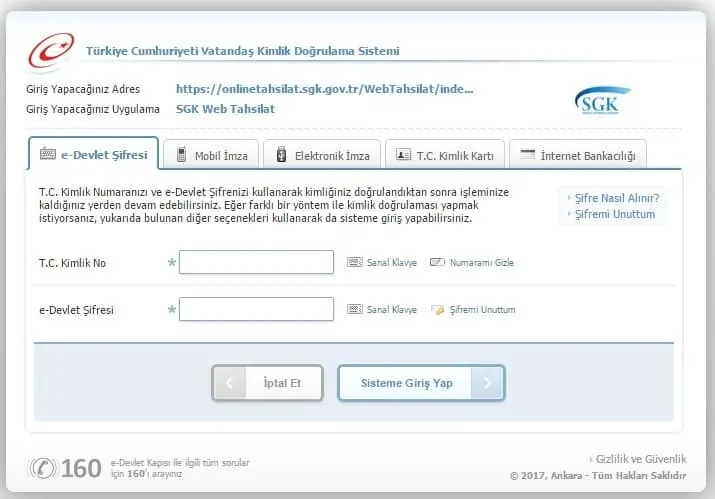This screenshot has width=715, height=499.
Task: Focus the e-Devlet Şifresi password field
Action: (256, 310)
